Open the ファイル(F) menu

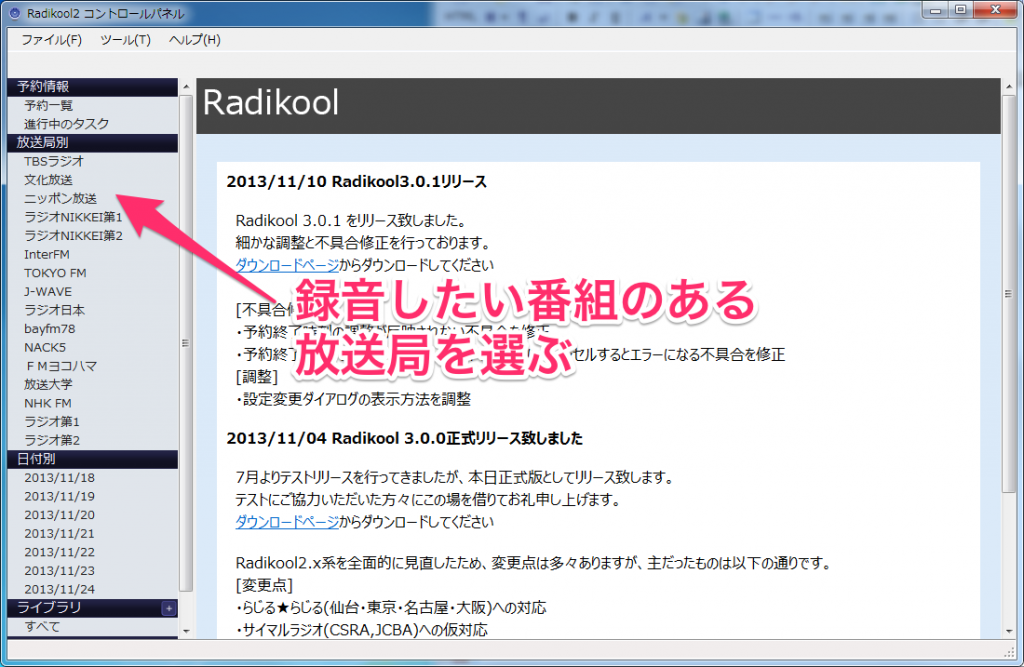pyautogui.click(x=51, y=40)
